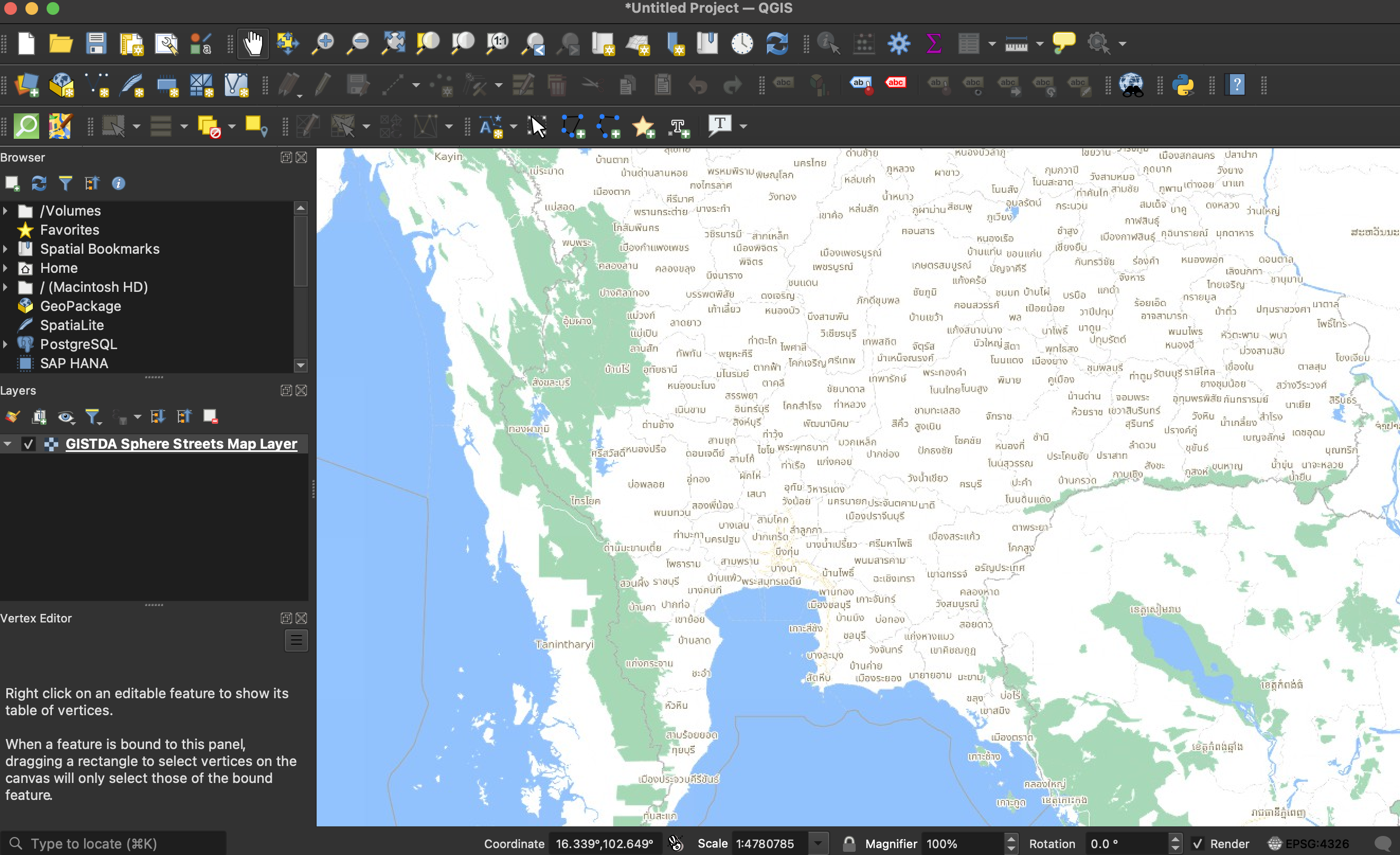Toggle the scale lock icon

848,844
